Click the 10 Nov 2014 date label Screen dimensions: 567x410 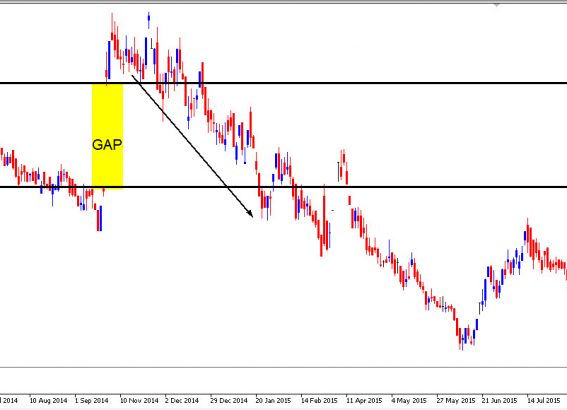(x=139, y=401)
